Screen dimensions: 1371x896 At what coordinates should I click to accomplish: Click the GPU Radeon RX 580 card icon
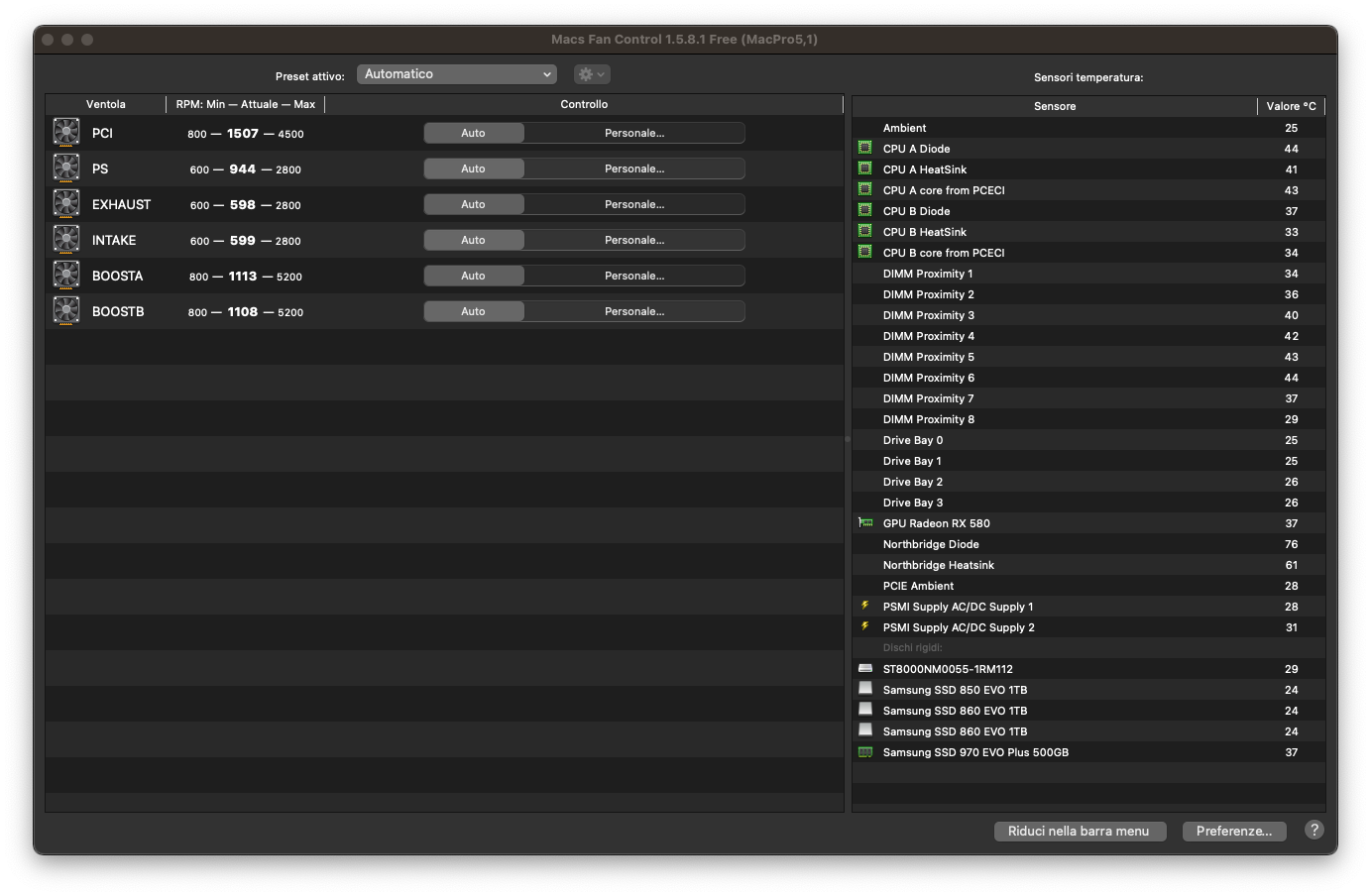(x=865, y=522)
